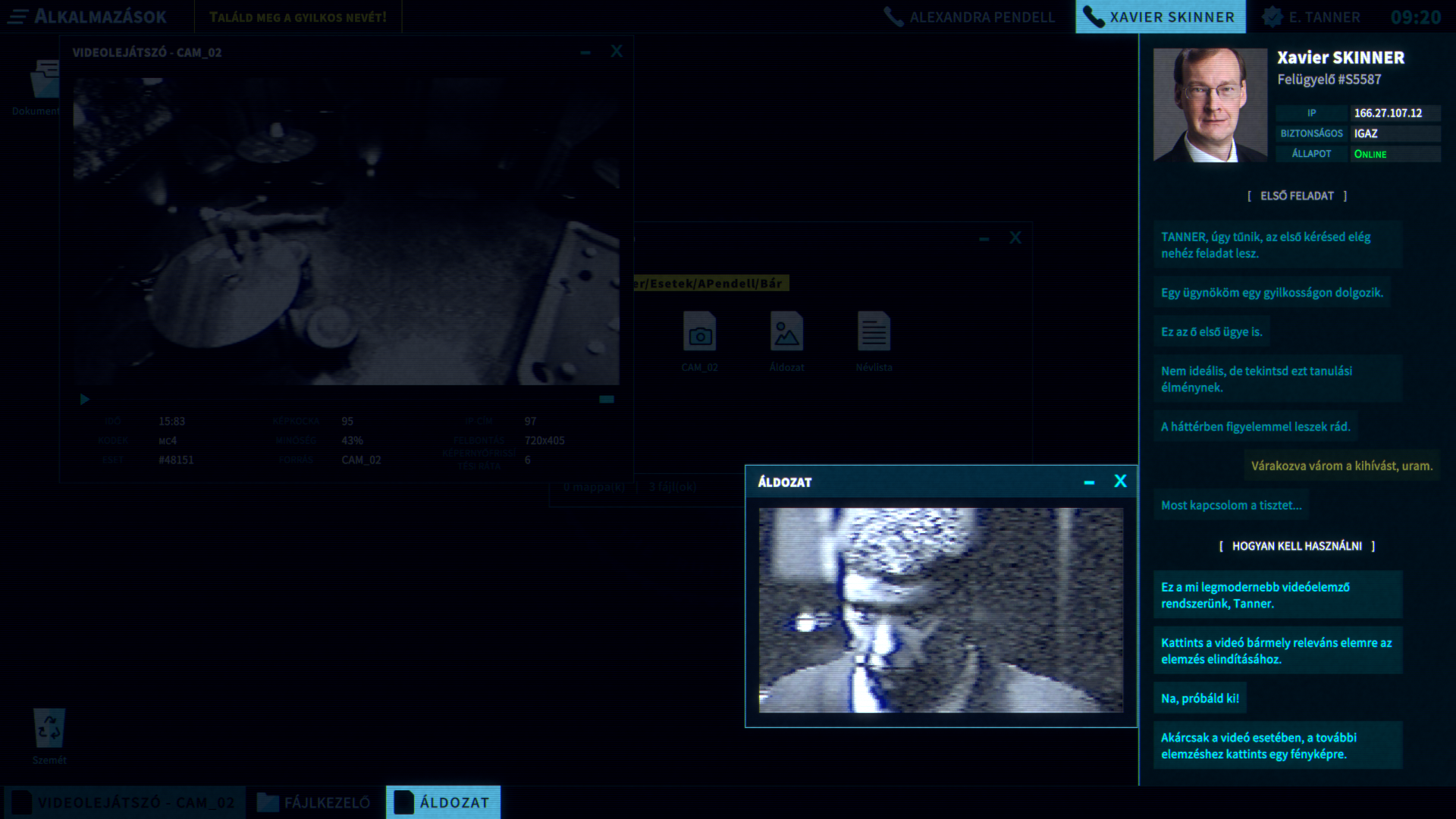Click the video player timeline end marker

pyautogui.click(x=607, y=400)
